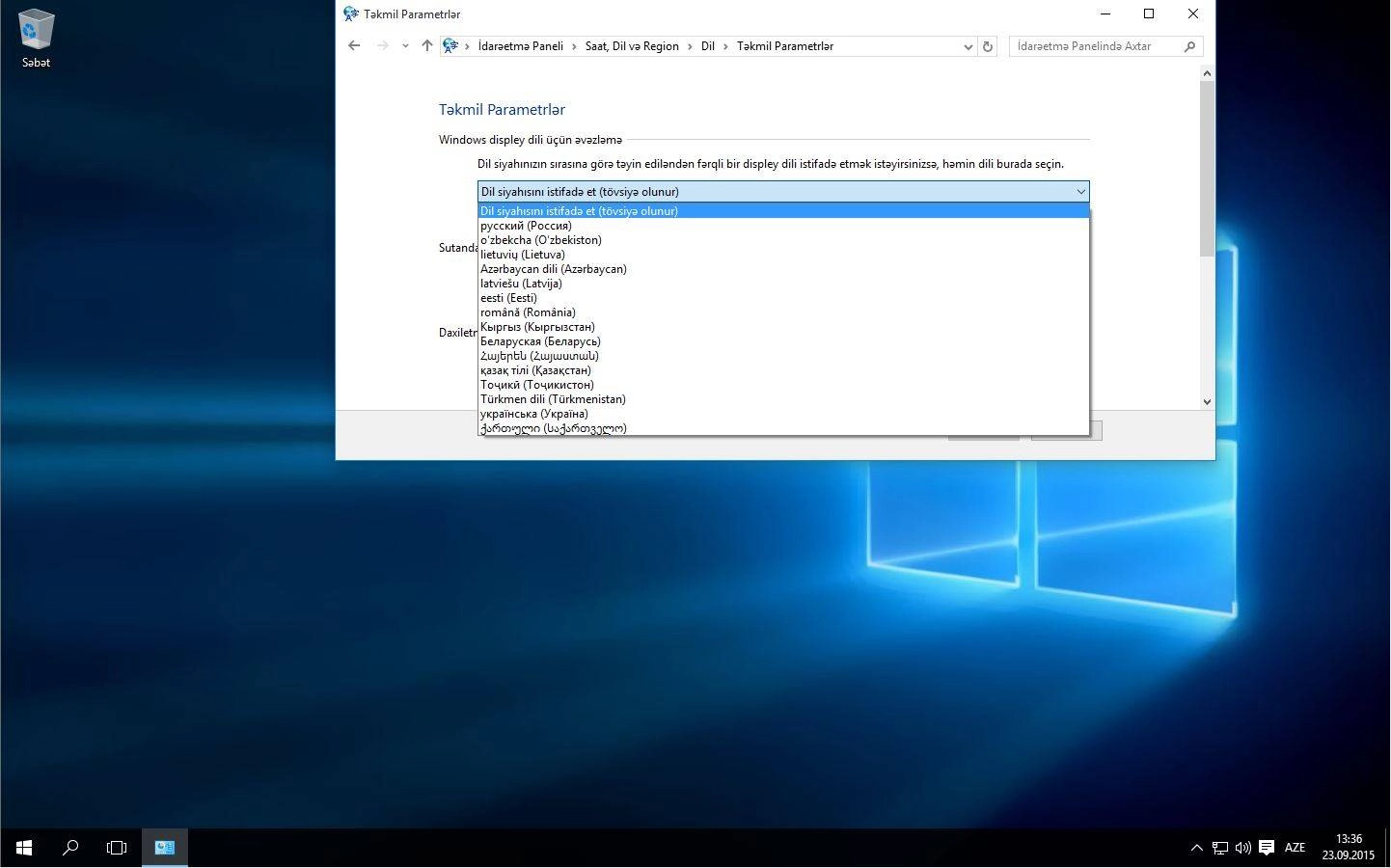Click the vertical scrollbar thumb
The width and height of the screenshot is (1391, 868).
click(1207, 169)
